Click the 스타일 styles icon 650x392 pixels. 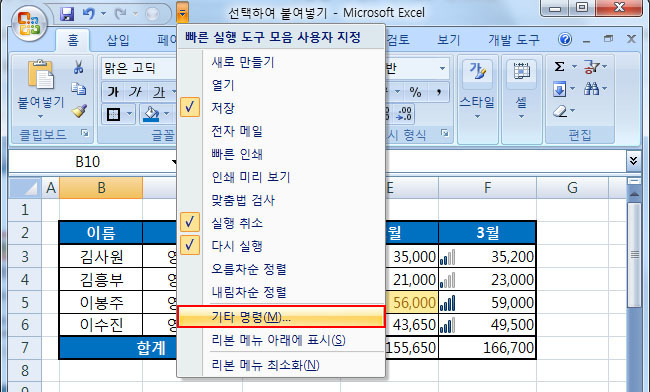pos(477,71)
